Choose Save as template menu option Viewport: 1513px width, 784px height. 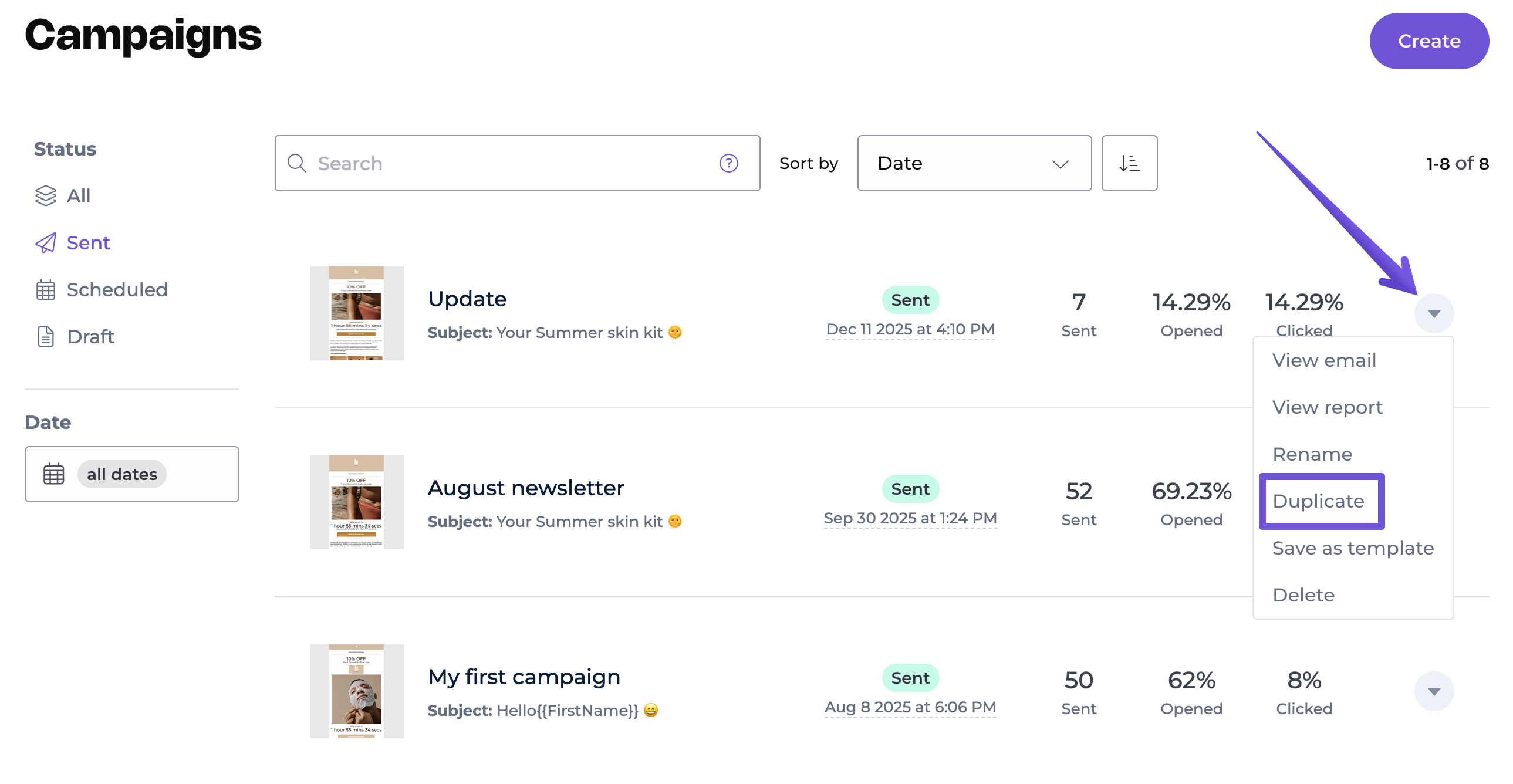click(x=1353, y=548)
